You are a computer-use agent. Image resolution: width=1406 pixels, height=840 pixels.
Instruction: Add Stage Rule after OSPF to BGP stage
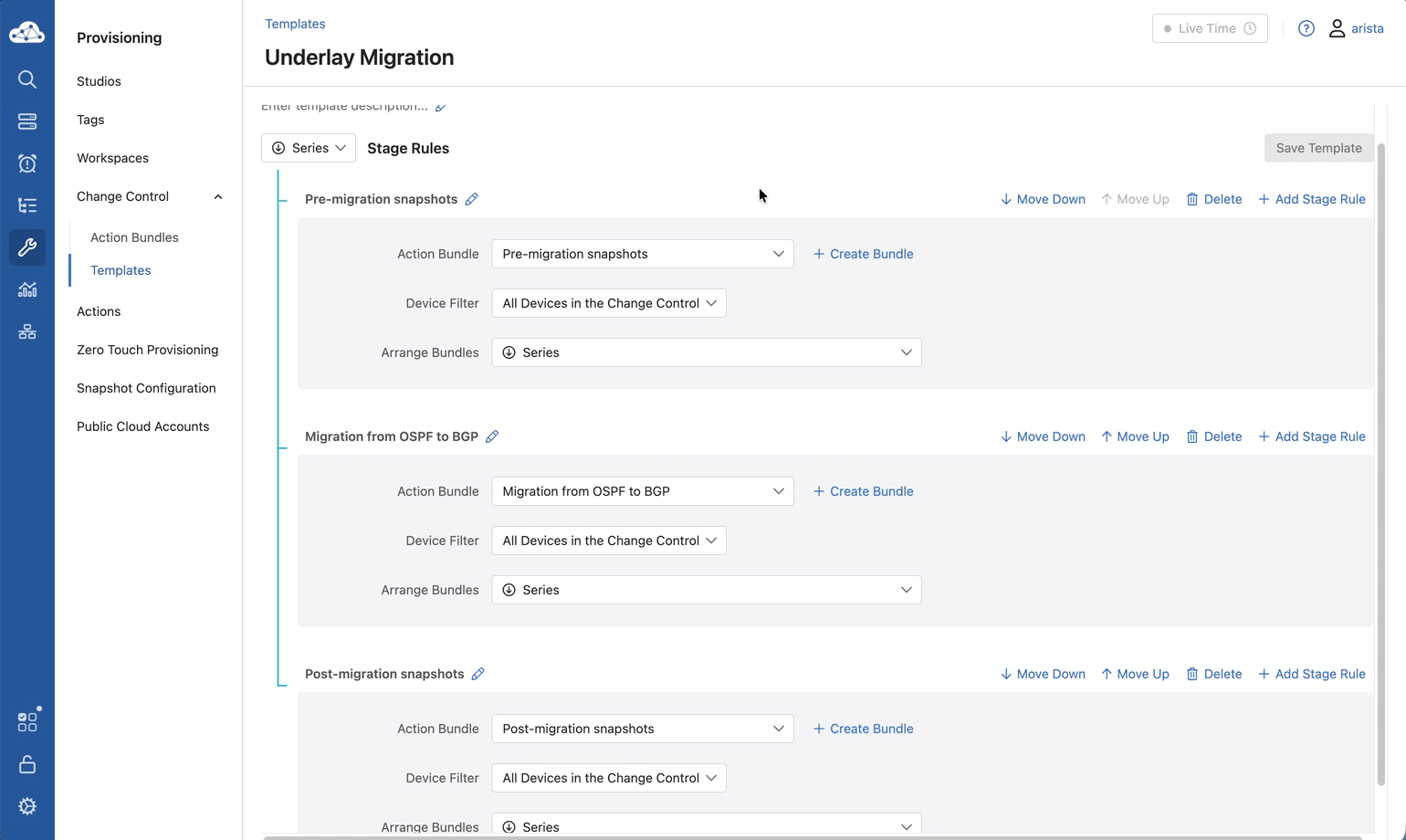pyautogui.click(x=1312, y=436)
